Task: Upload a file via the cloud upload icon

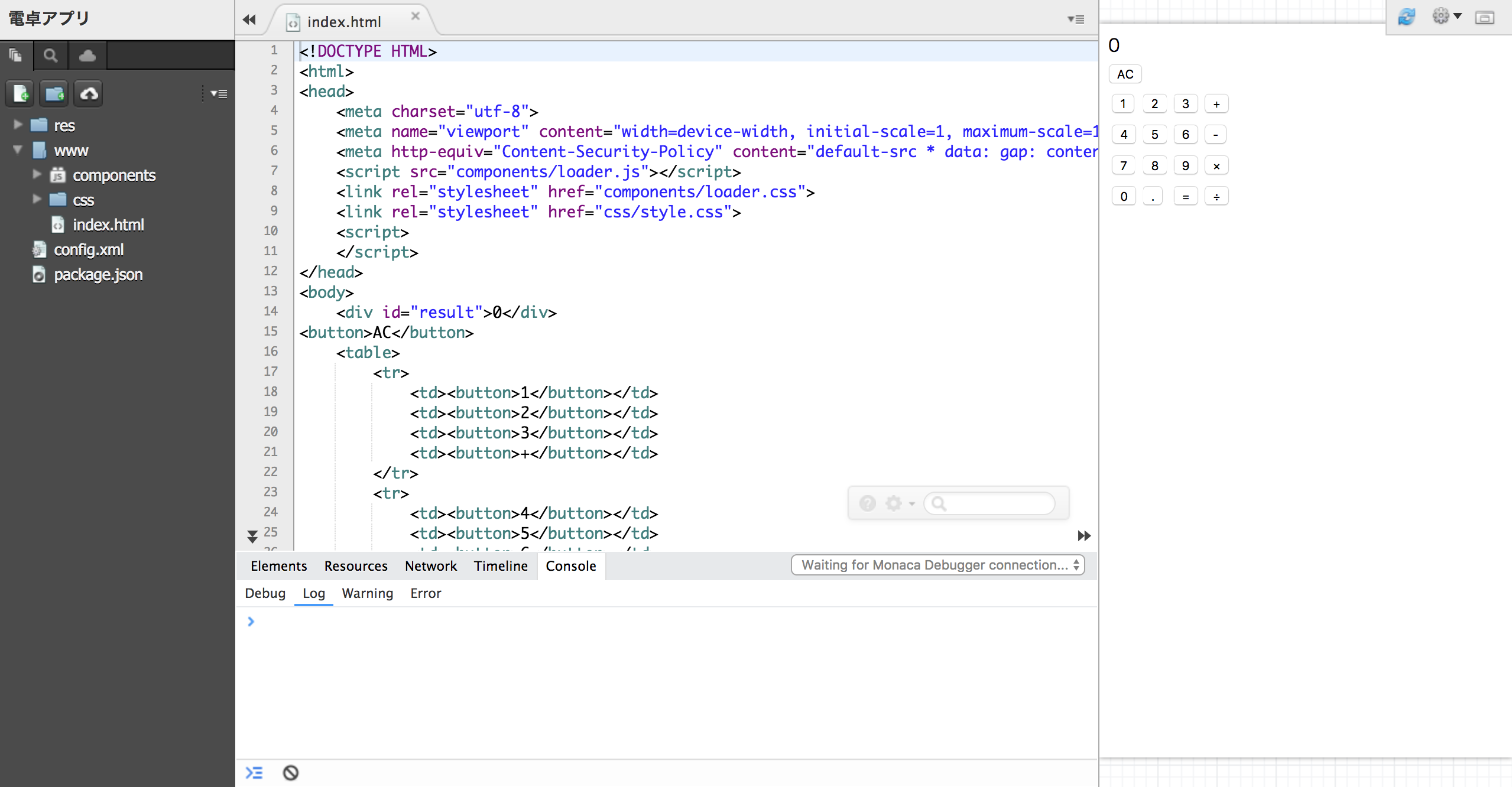Action: pyautogui.click(x=88, y=93)
